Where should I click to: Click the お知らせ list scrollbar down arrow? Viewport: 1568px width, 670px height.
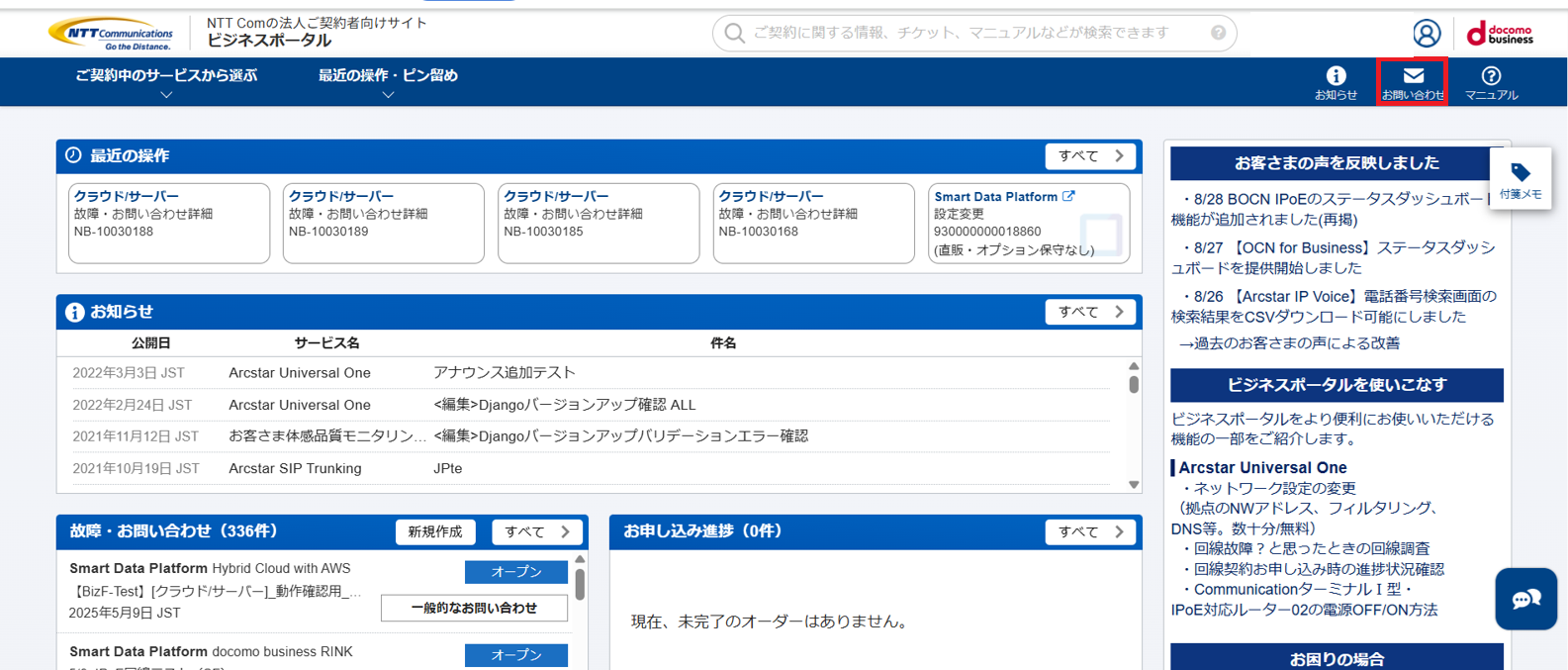[x=1134, y=485]
